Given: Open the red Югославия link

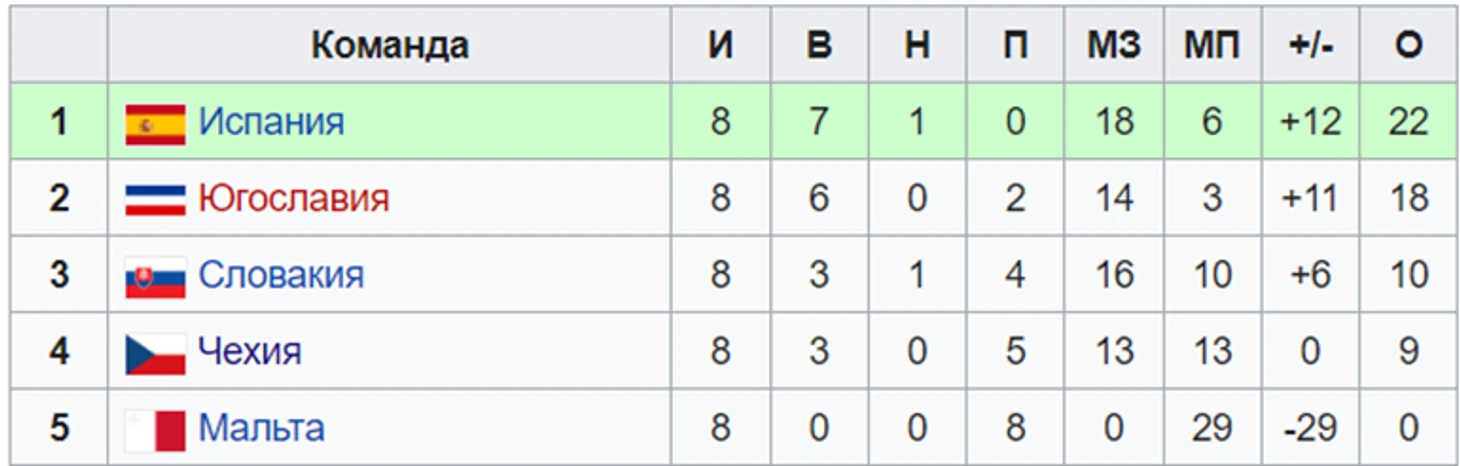Looking at the screenshot, I should pyautogui.click(x=293, y=198).
